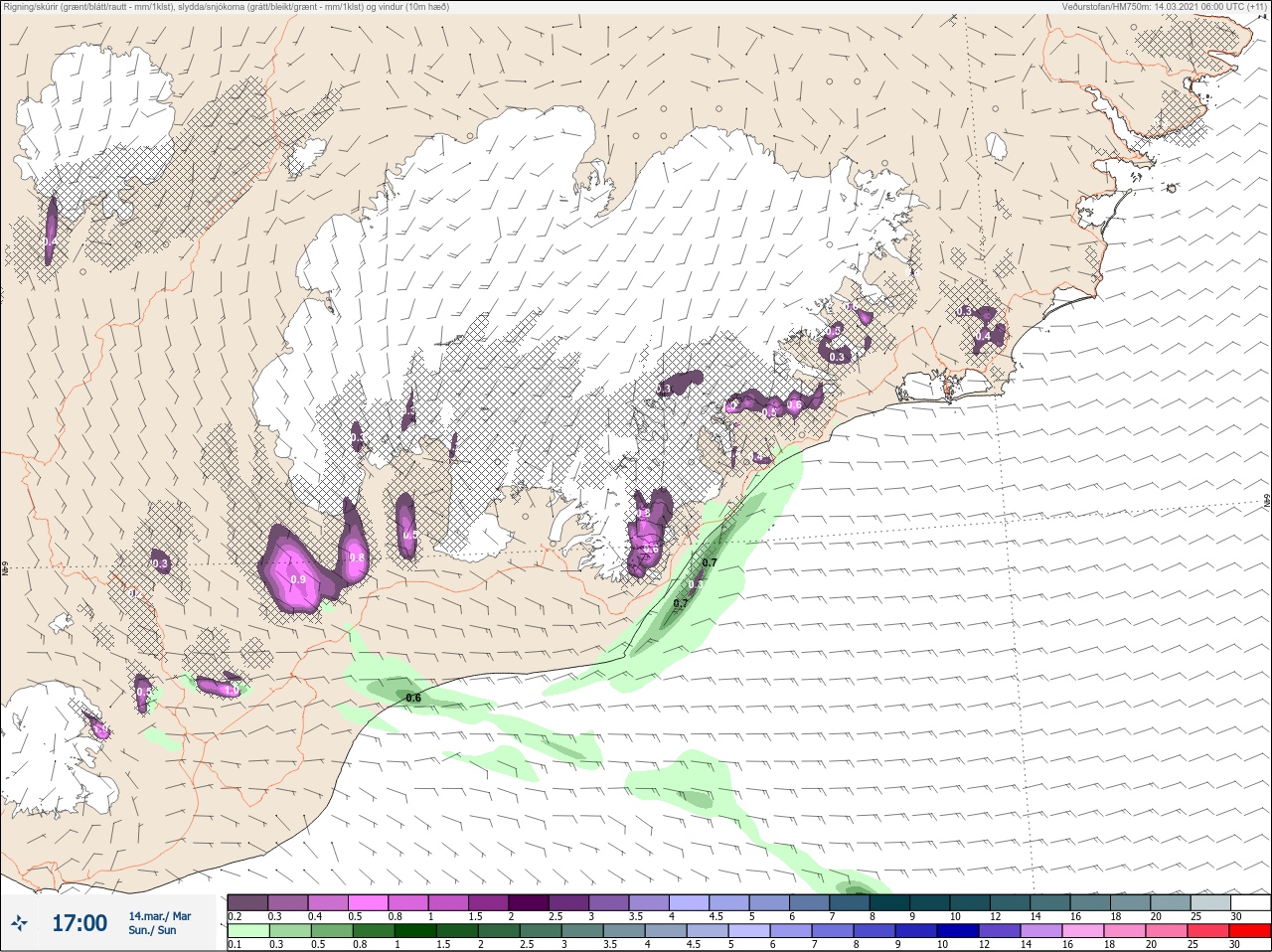Select the light blue 4.5 swatch in the upper legend row
Image resolution: width=1272 pixels, height=952 pixels.
[730, 902]
